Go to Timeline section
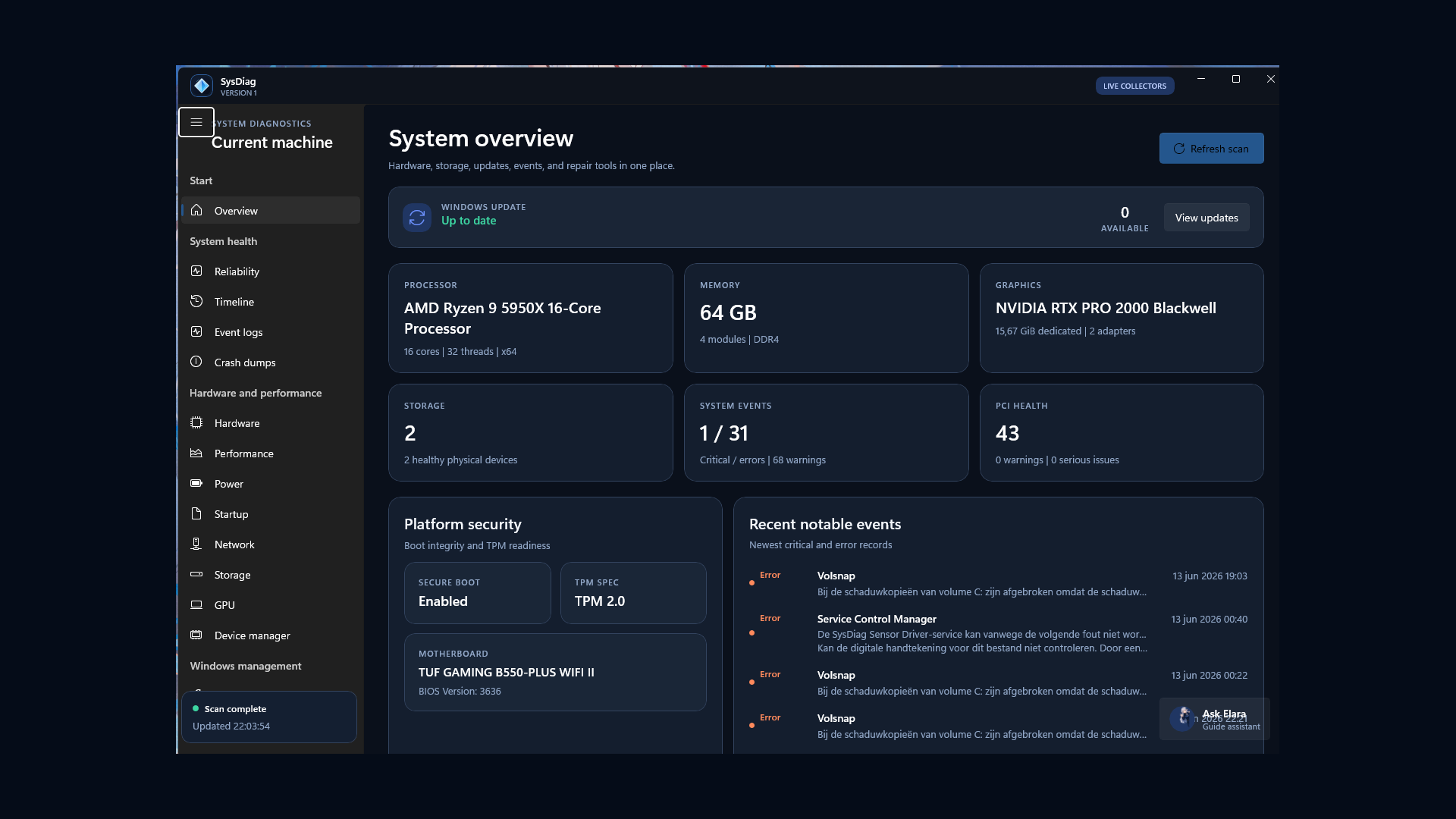The width and height of the screenshot is (1456, 819). (x=271, y=301)
